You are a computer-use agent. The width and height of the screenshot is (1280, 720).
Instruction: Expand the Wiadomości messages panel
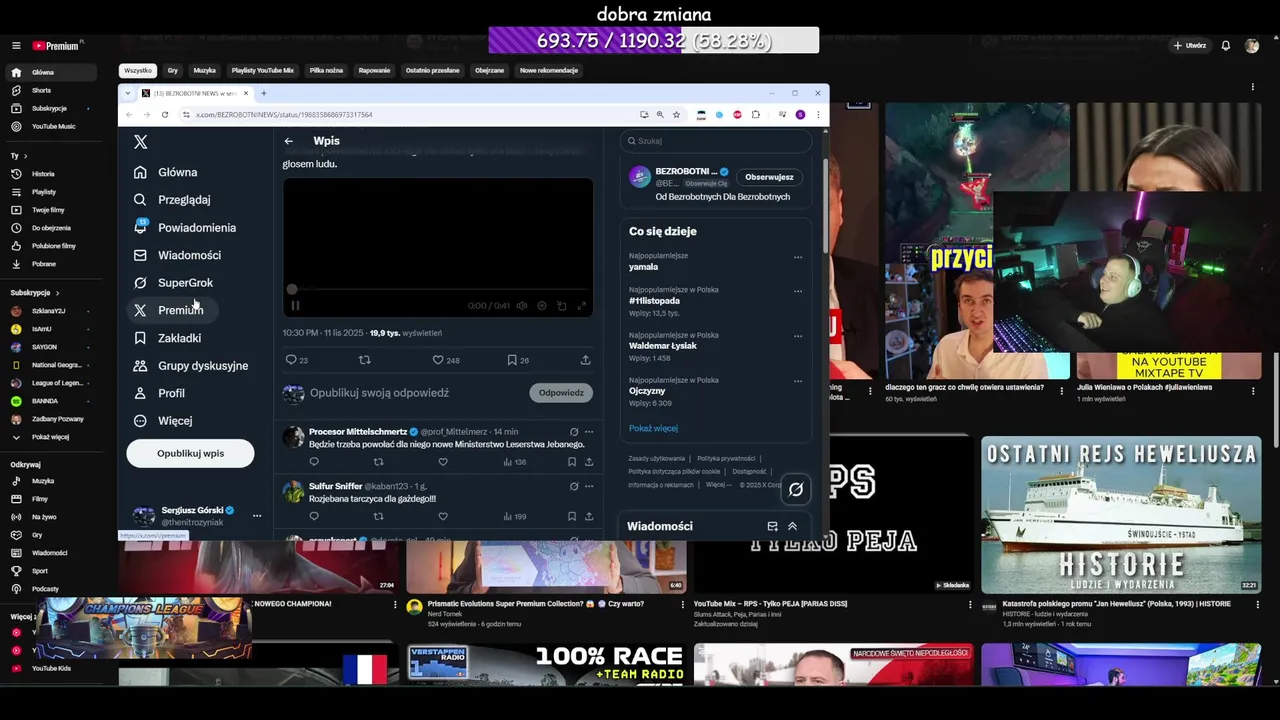[x=792, y=526]
